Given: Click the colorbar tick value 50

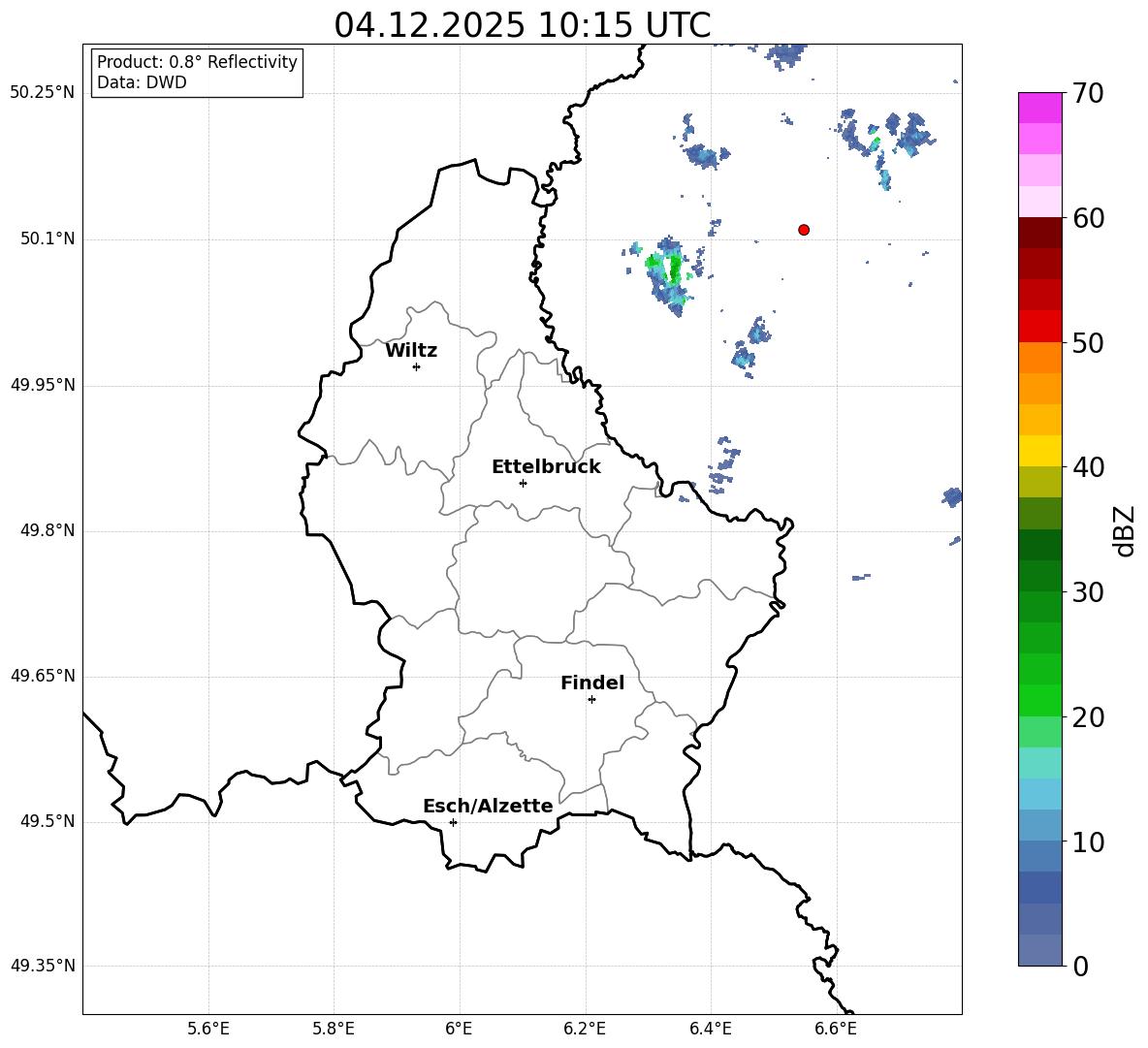Looking at the screenshot, I should click(1088, 342).
